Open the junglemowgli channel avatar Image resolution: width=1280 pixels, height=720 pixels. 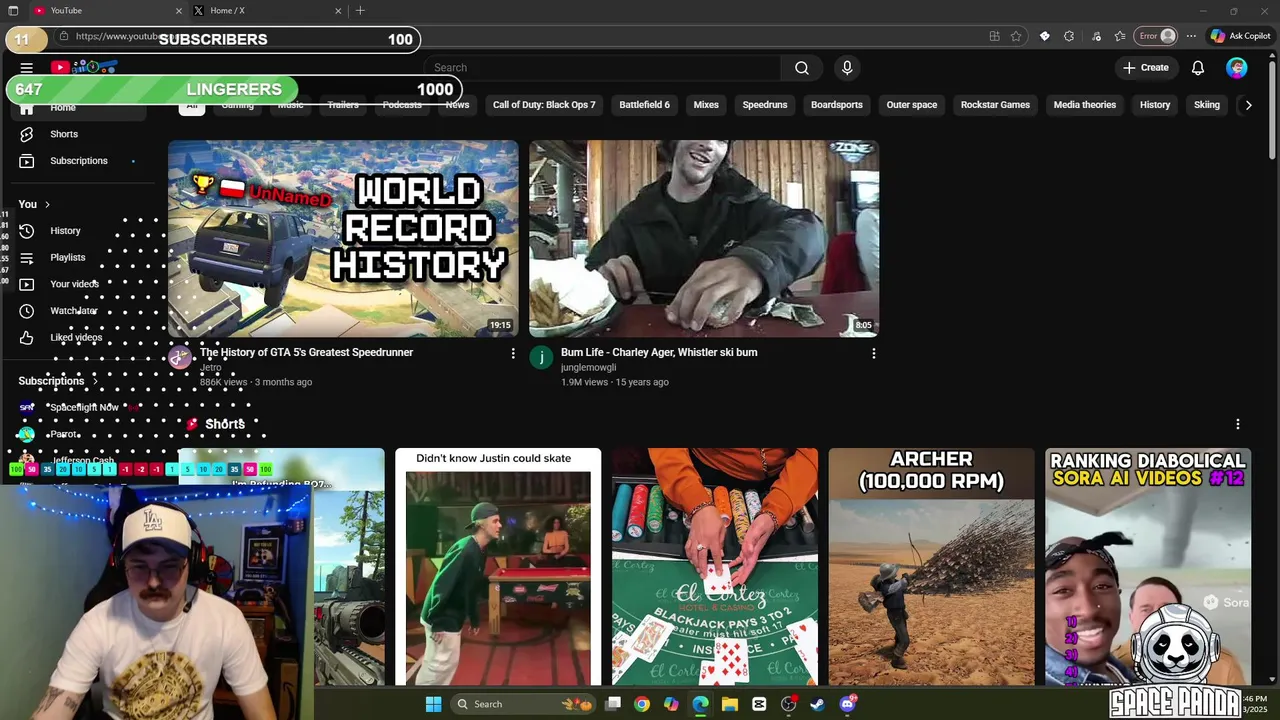541,357
